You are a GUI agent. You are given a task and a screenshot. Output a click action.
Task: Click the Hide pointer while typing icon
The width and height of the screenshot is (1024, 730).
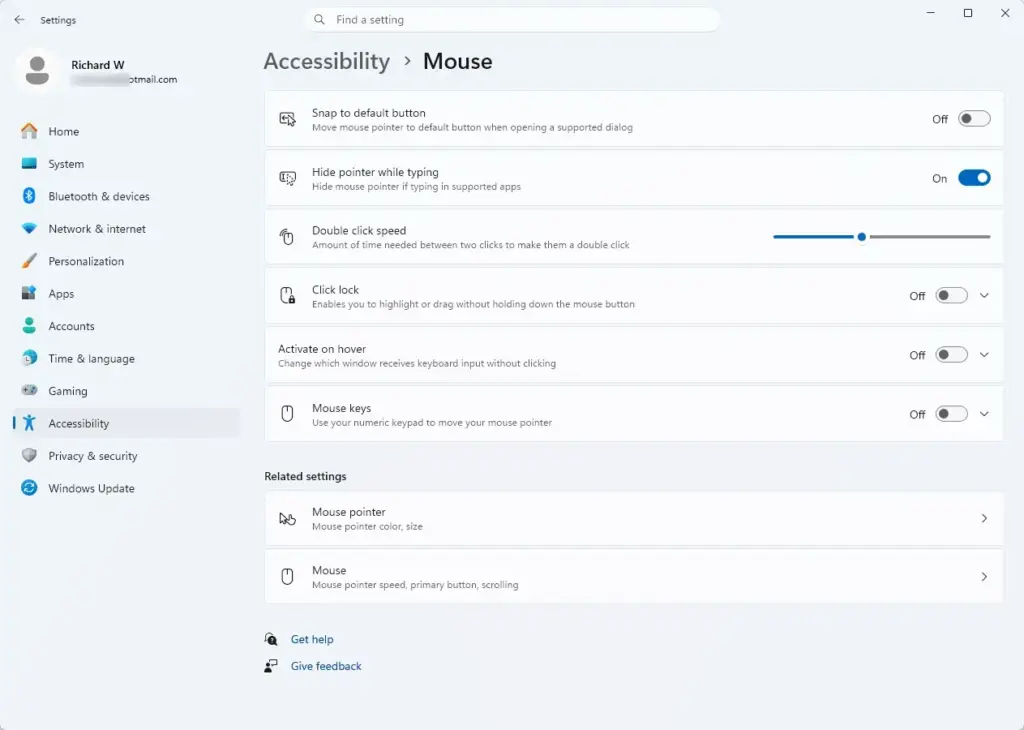[x=287, y=178]
